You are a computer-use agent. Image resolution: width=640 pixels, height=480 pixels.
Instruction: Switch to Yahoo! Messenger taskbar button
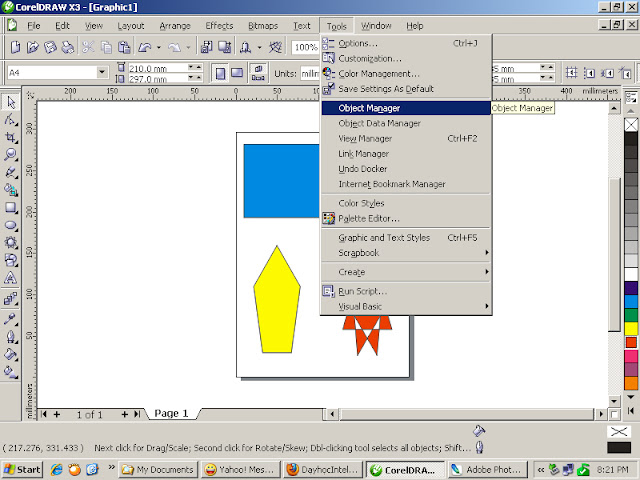(x=240, y=470)
